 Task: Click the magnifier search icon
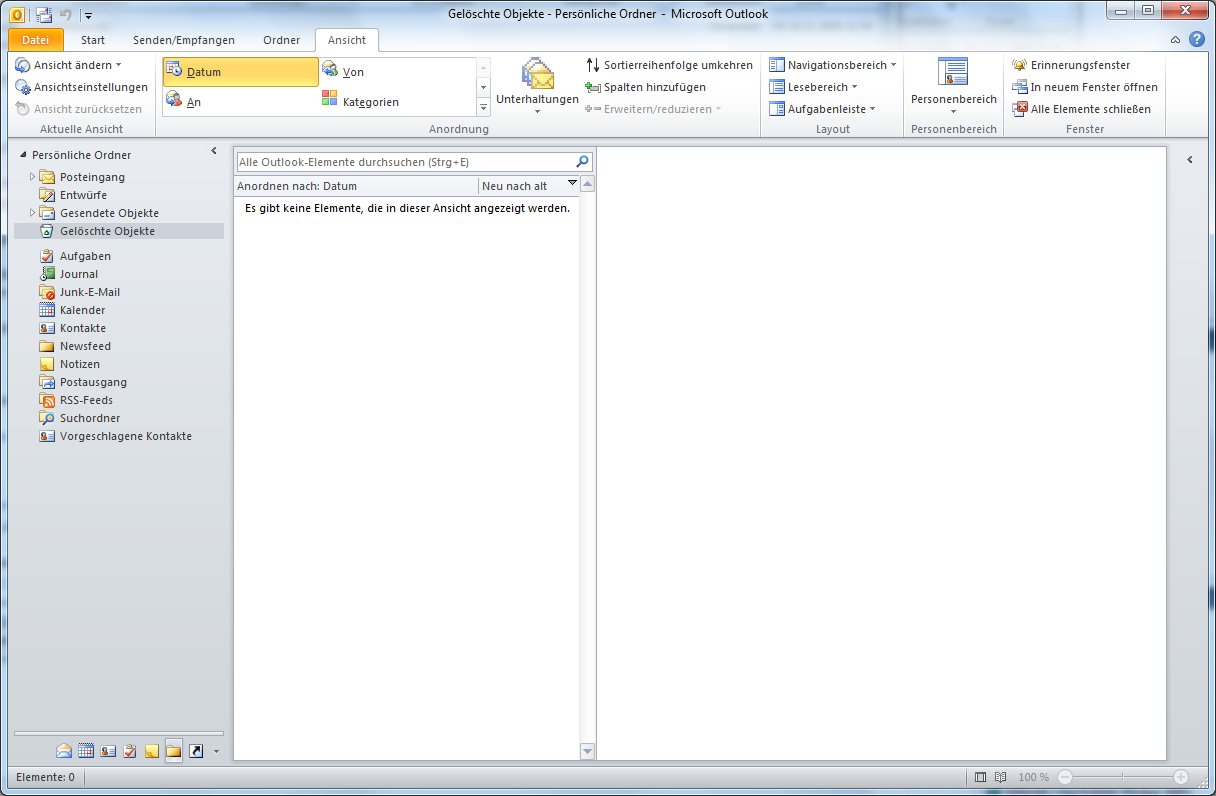[x=583, y=161]
